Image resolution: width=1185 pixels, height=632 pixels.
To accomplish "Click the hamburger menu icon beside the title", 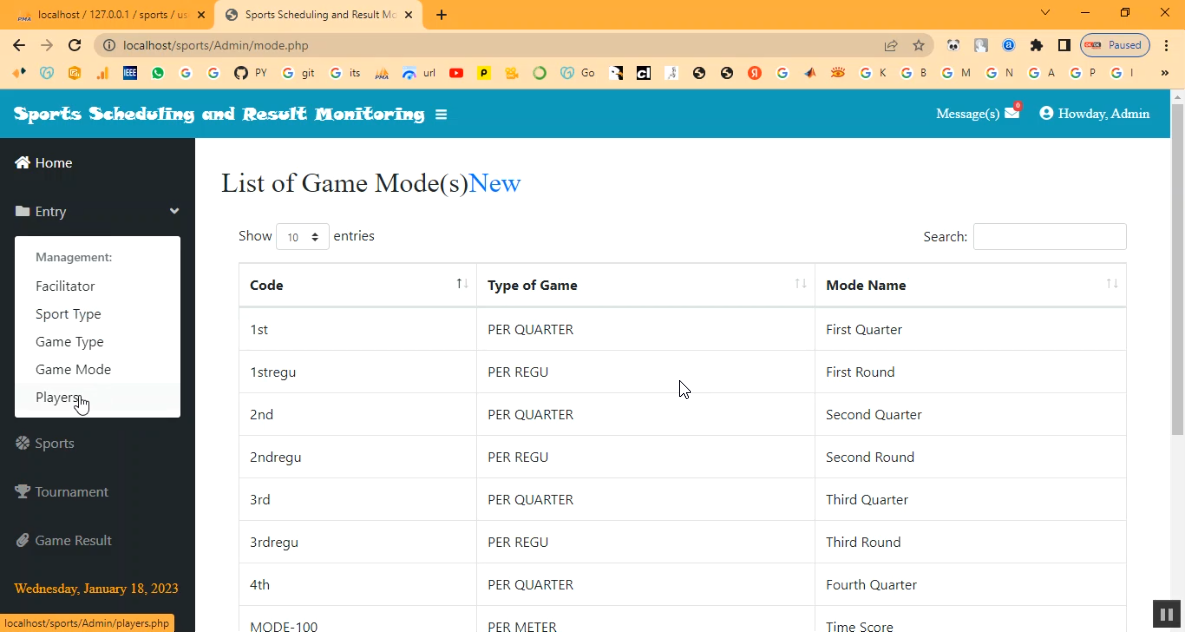I will point(441,115).
